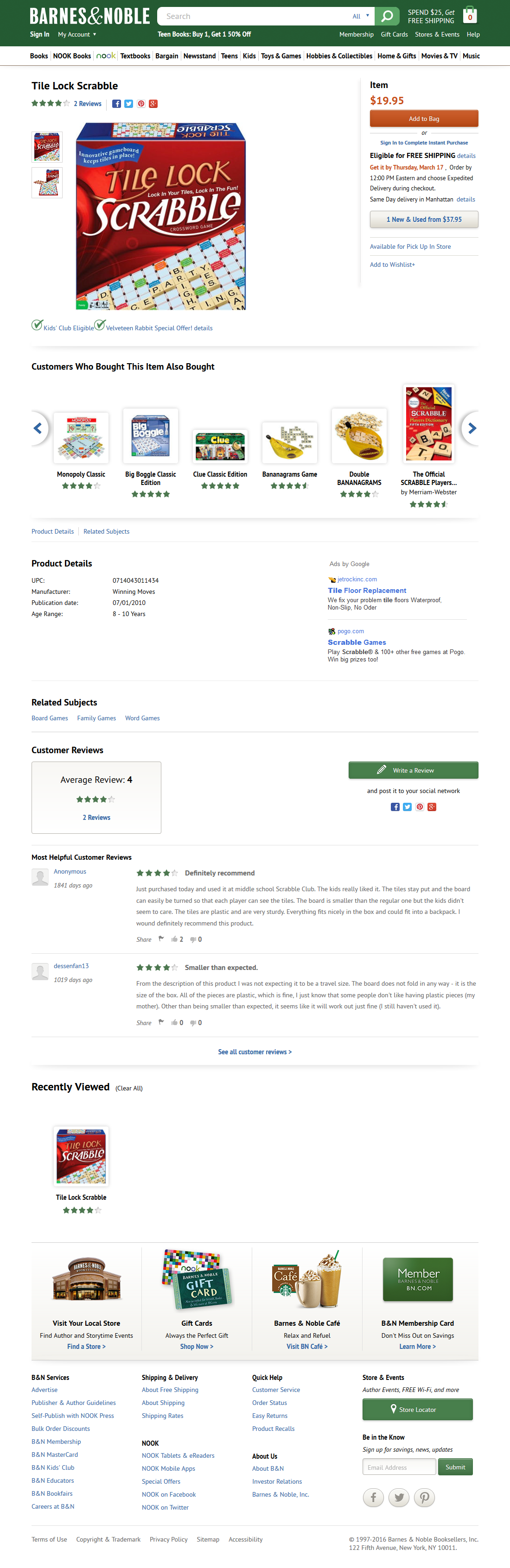510x1568 pixels.
Task: Open footer Twitter round icon
Action: tap(398, 1498)
